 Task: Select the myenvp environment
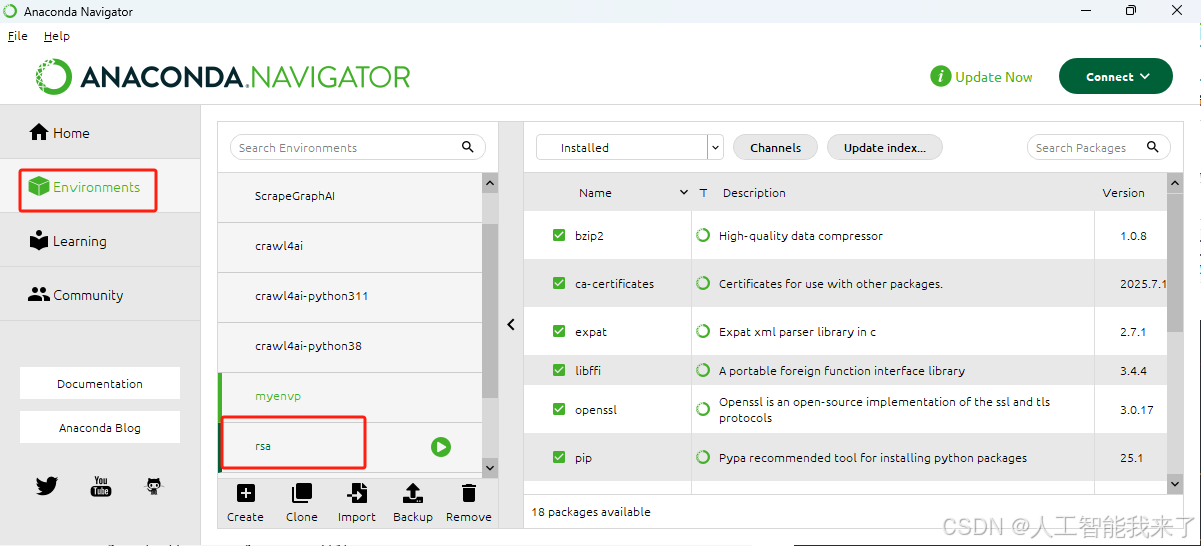(350, 397)
